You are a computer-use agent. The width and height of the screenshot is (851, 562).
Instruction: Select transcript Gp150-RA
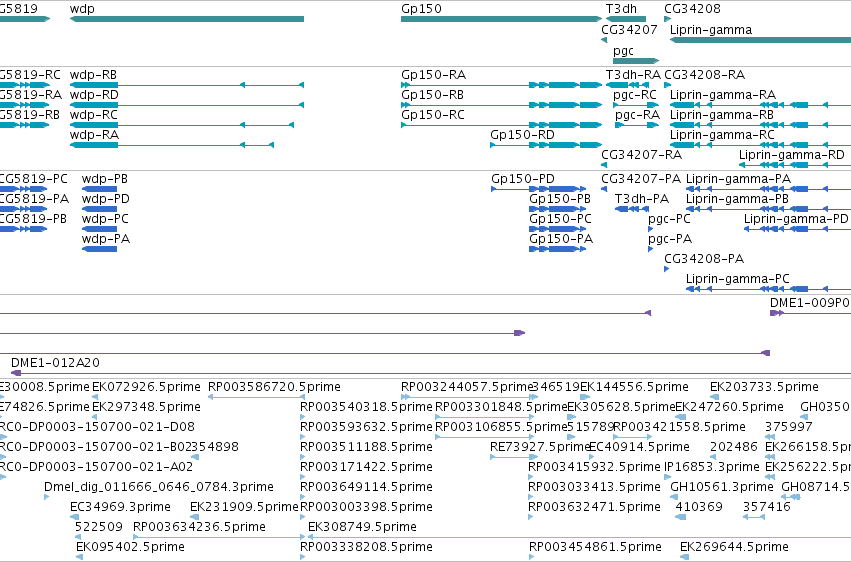[x=501, y=85]
